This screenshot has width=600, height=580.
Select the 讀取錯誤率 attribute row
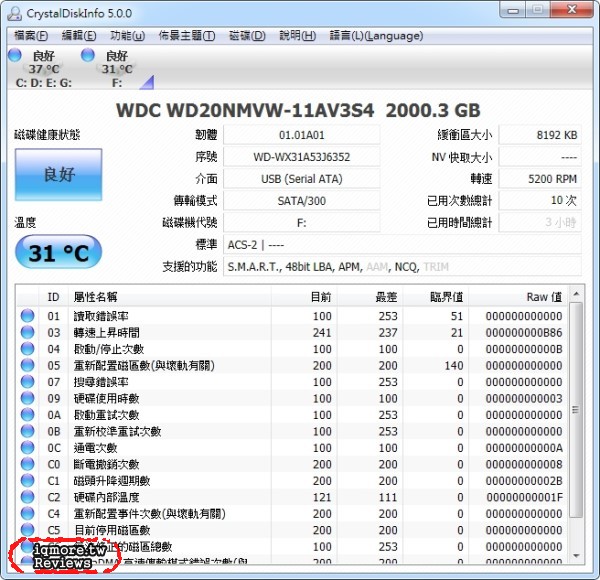(292, 316)
